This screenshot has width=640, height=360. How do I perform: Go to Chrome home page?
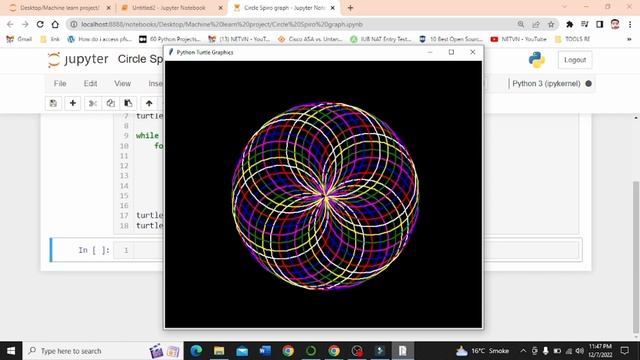[55, 24]
